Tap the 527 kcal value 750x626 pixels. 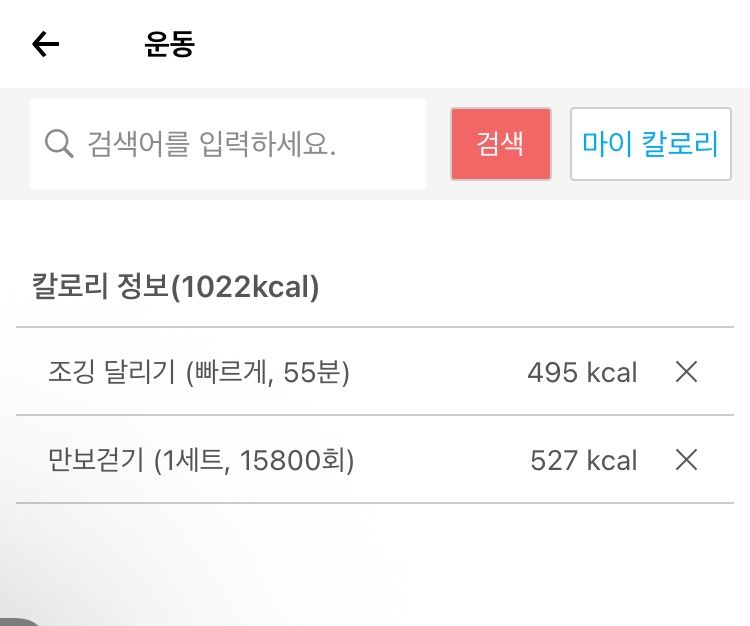pos(584,461)
